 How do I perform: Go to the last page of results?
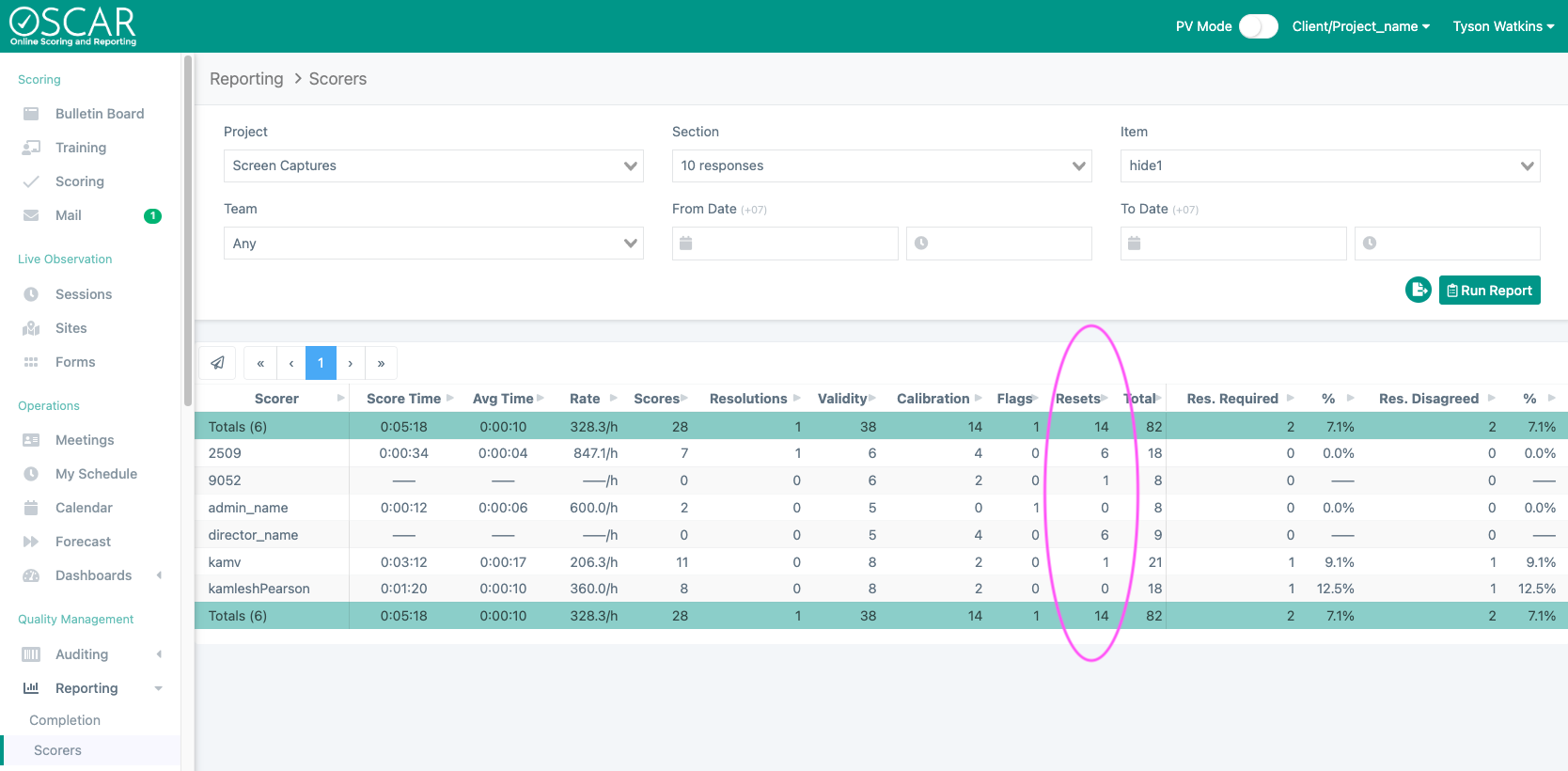[x=381, y=363]
